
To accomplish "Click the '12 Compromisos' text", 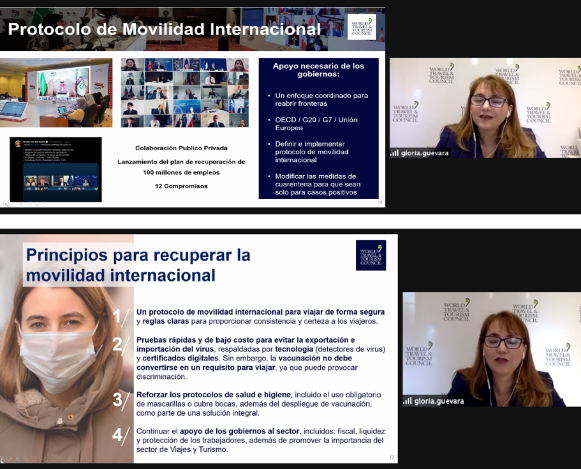I will [x=181, y=186].
